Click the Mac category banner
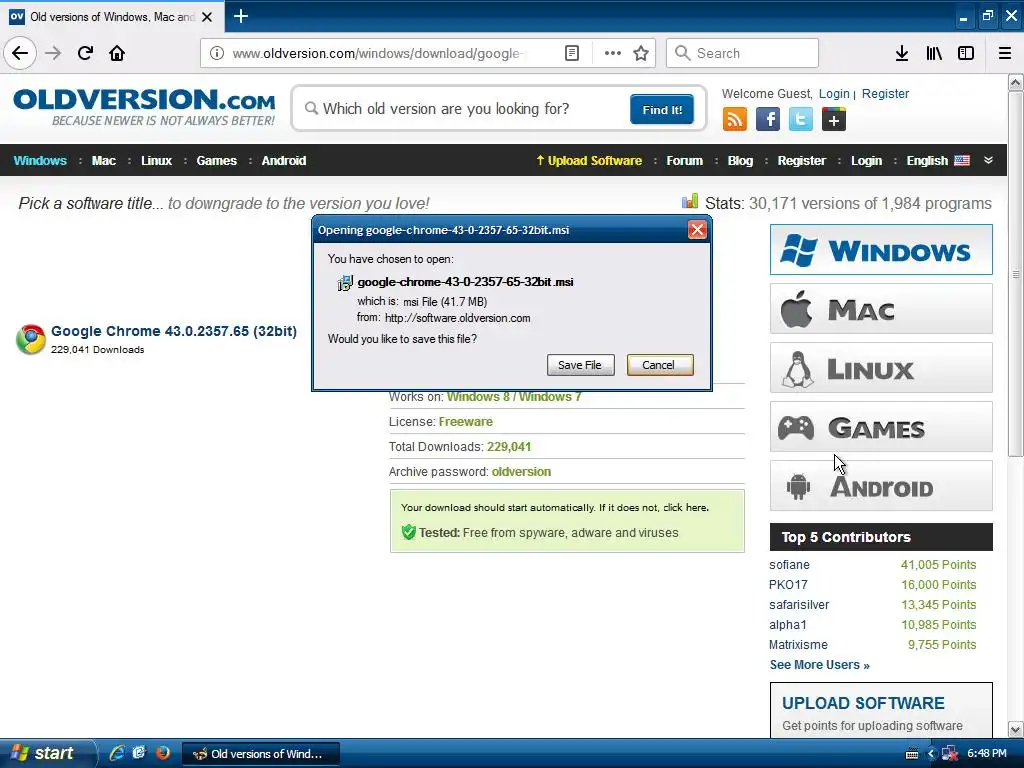 [x=881, y=308]
